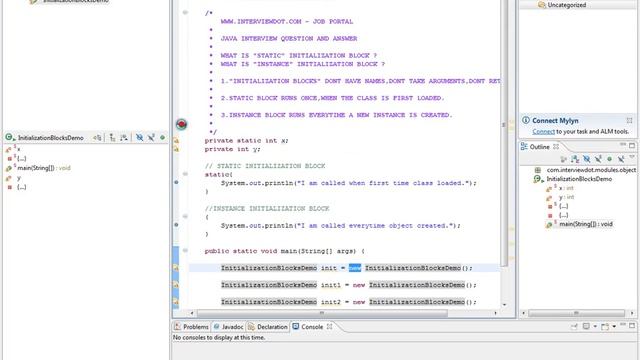This screenshot has height=360, width=640.
Task: Minimize the Outline view
Action: 623,145
